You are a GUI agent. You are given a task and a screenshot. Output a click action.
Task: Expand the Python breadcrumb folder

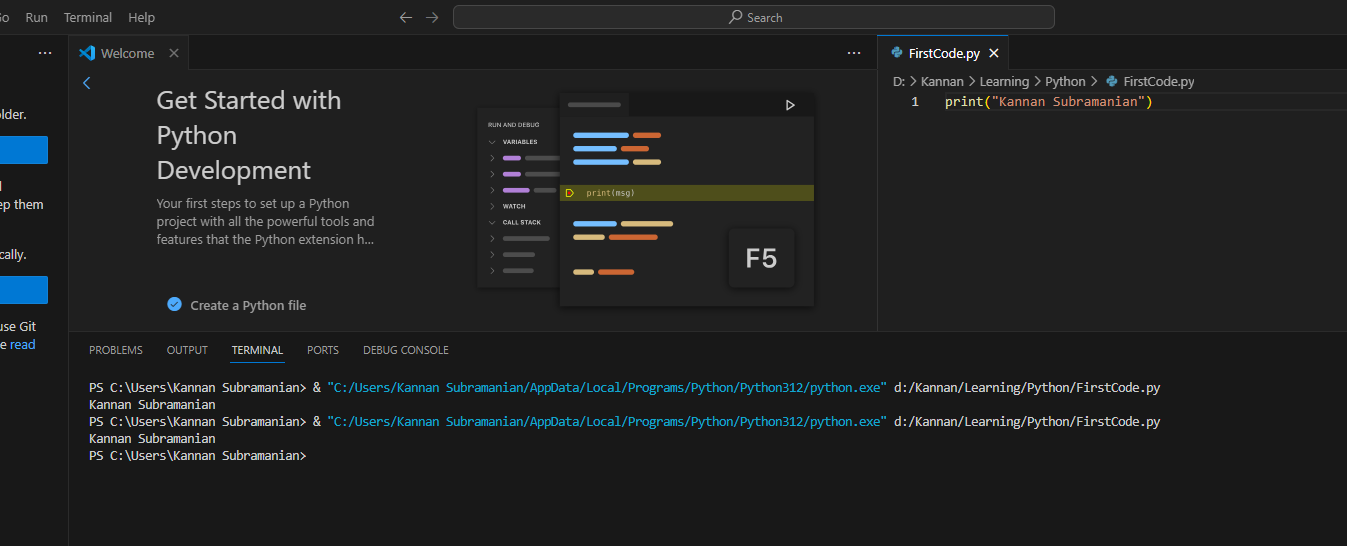click(x=1065, y=82)
